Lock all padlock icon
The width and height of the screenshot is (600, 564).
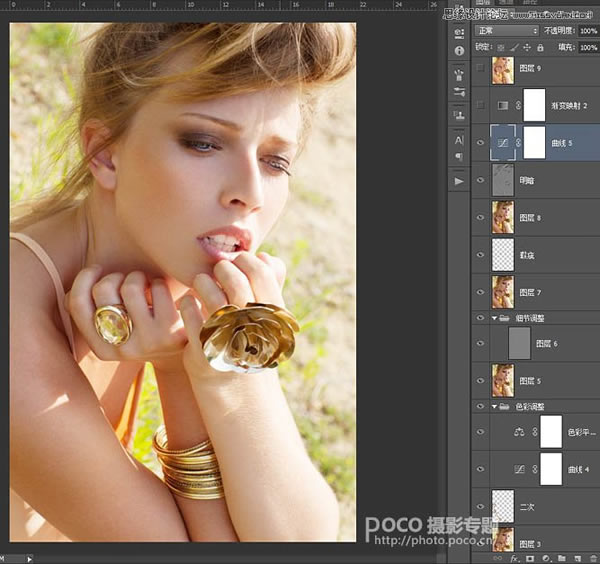tap(540, 48)
